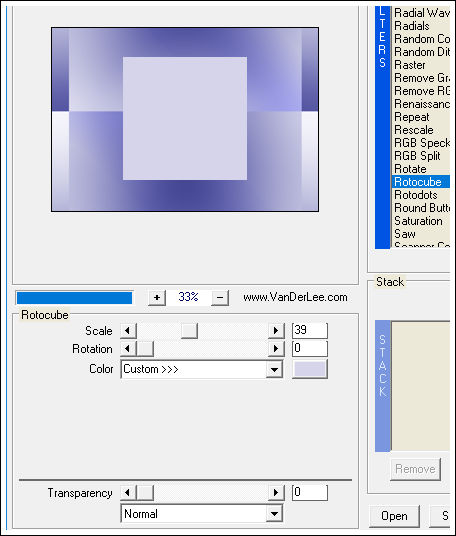Click Rotation slider left arrow
The image size is (456, 536).
[128, 349]
